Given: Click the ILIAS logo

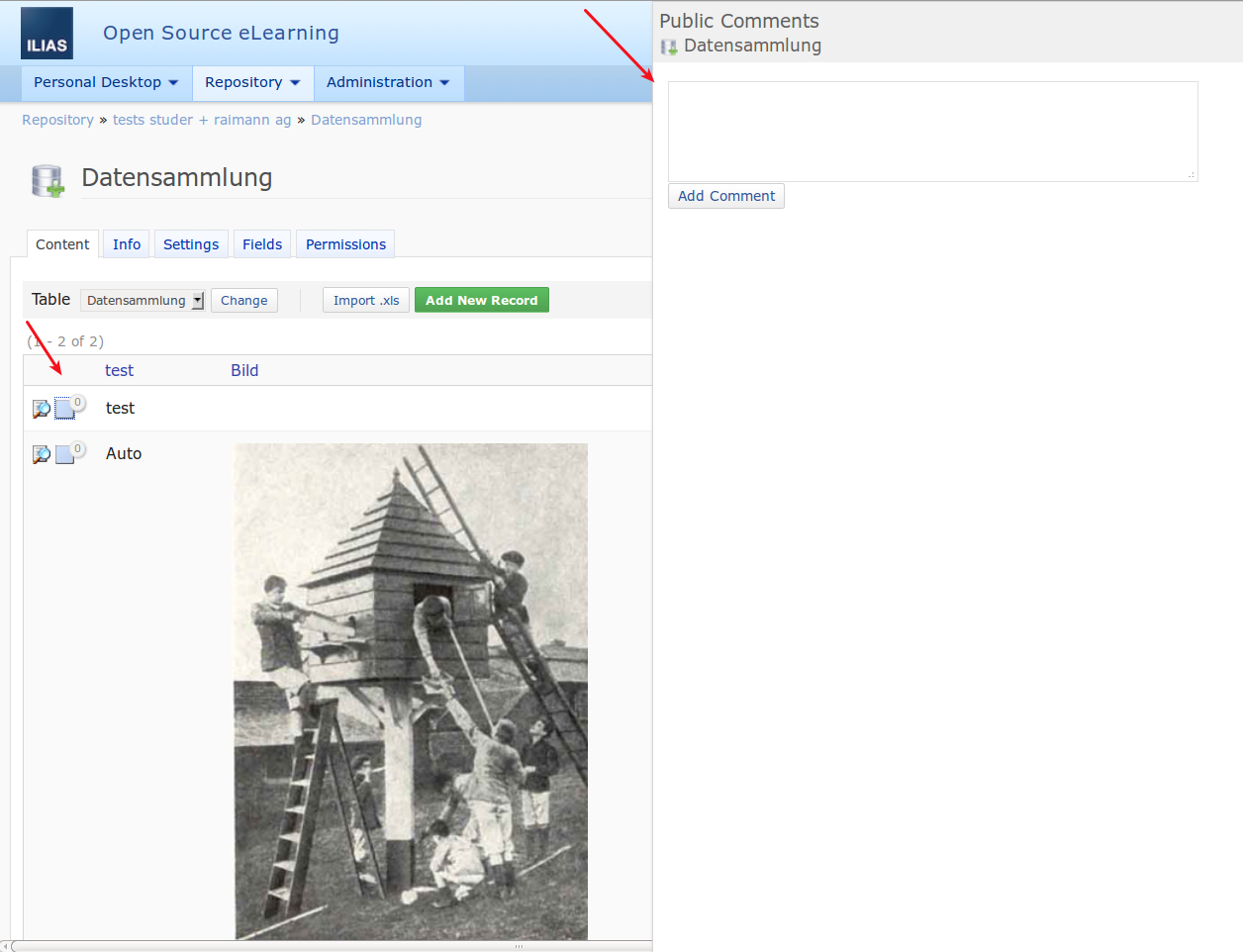Looking at the screenshot, I should click(47, 34).
